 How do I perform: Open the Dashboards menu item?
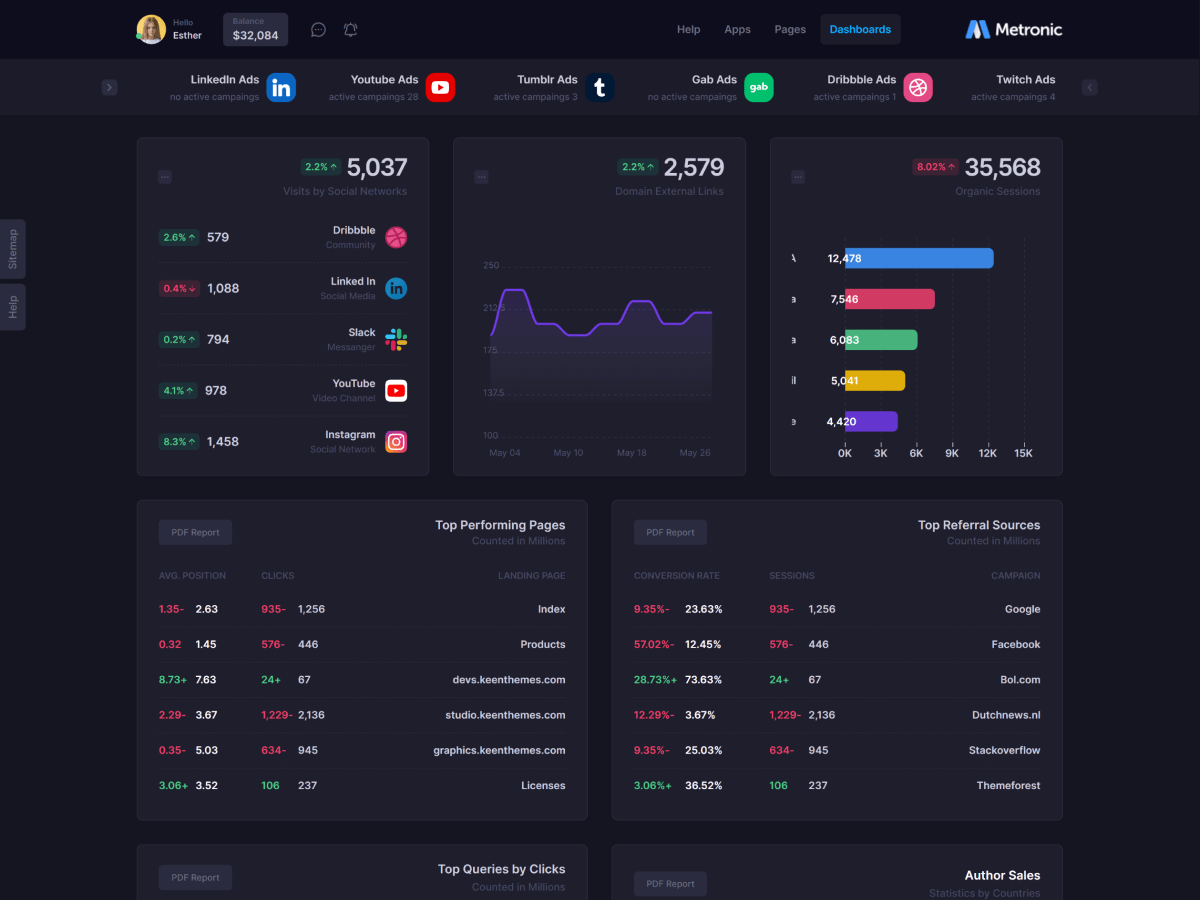[860, 30]
